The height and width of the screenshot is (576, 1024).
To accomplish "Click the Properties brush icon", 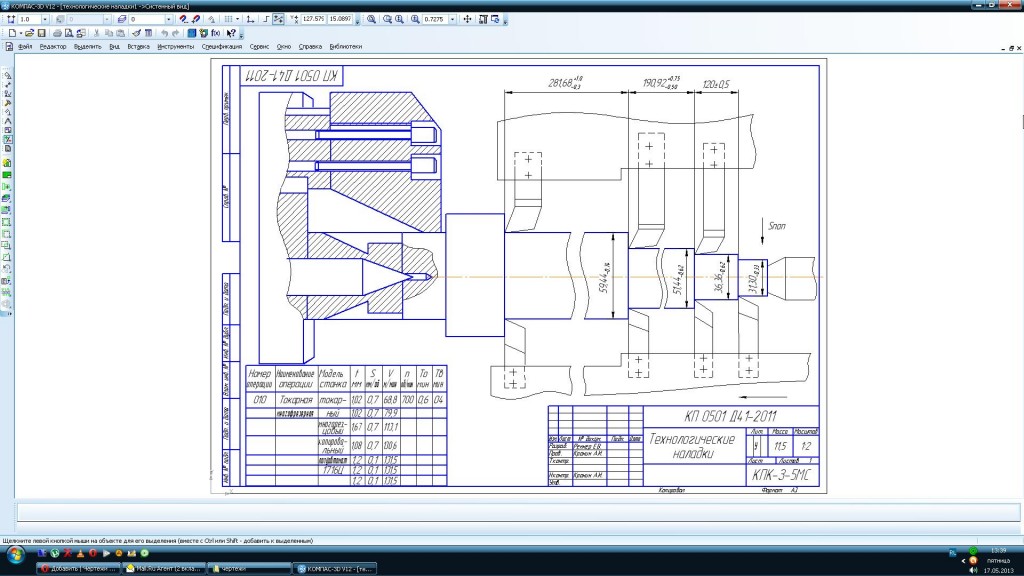I will point(136,33).
